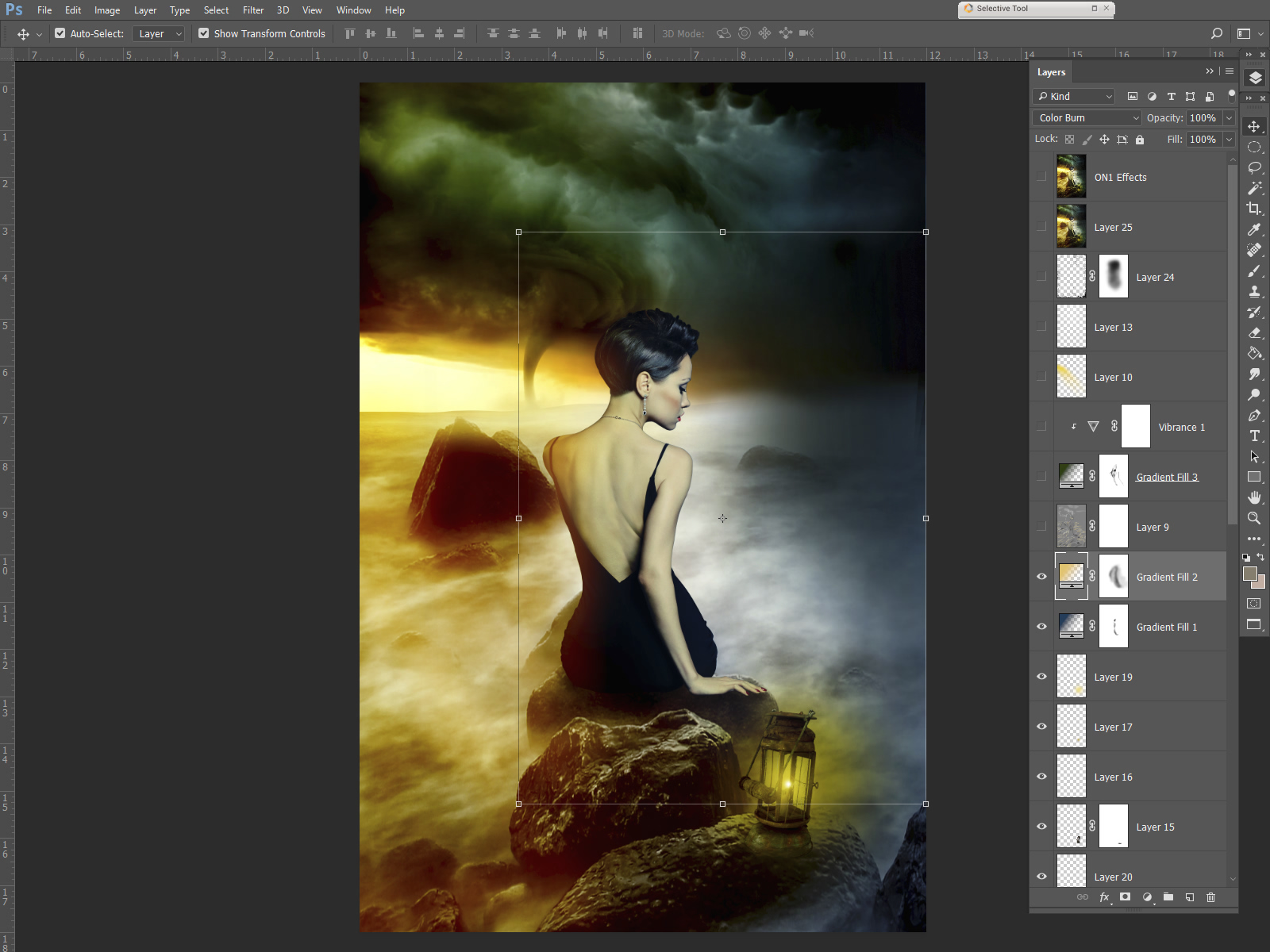Select the Lasso tool
The height and width of the screenshot is (952, 1270).
click(1254, 167)
